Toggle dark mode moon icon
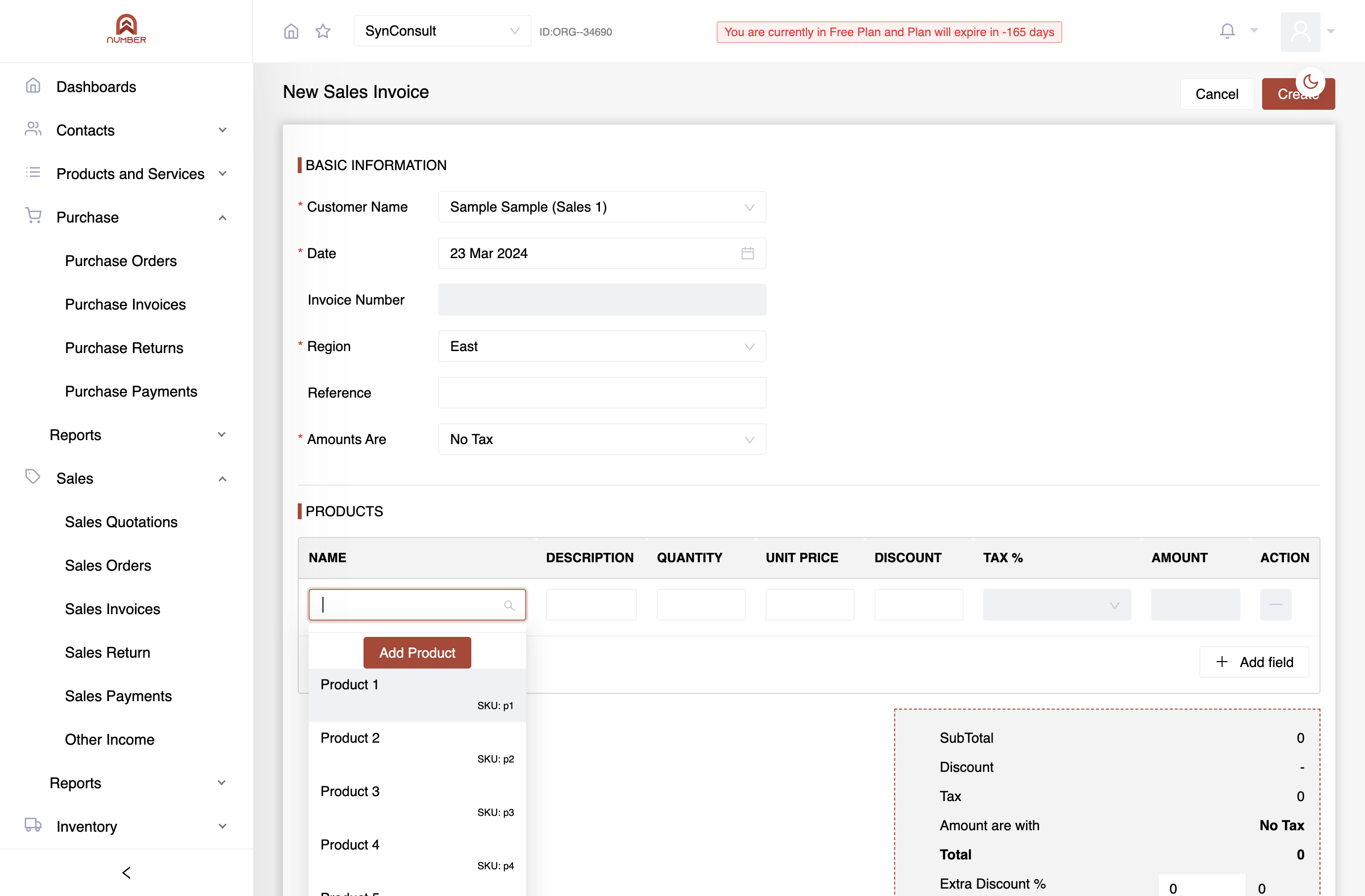This screenshot has height=896, width=1365. point(1311,82)
